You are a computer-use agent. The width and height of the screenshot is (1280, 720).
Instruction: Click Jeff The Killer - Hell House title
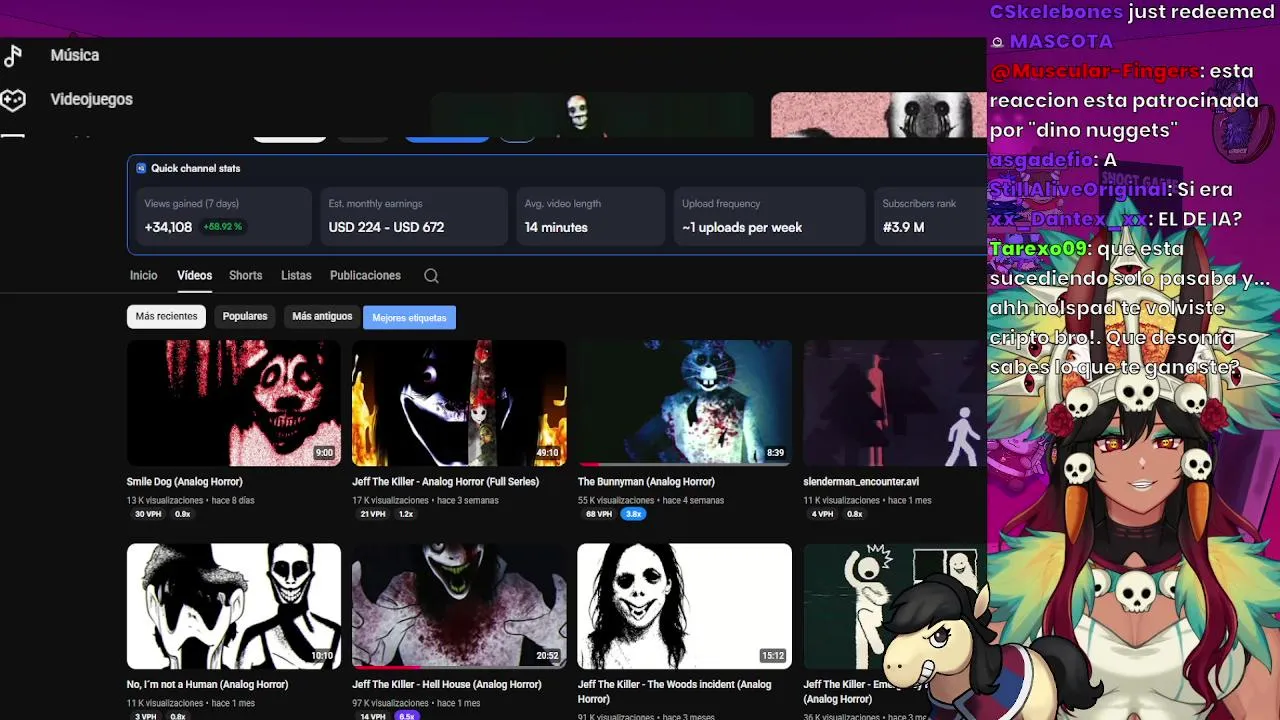pyautogui.click(x=447, y=685)
